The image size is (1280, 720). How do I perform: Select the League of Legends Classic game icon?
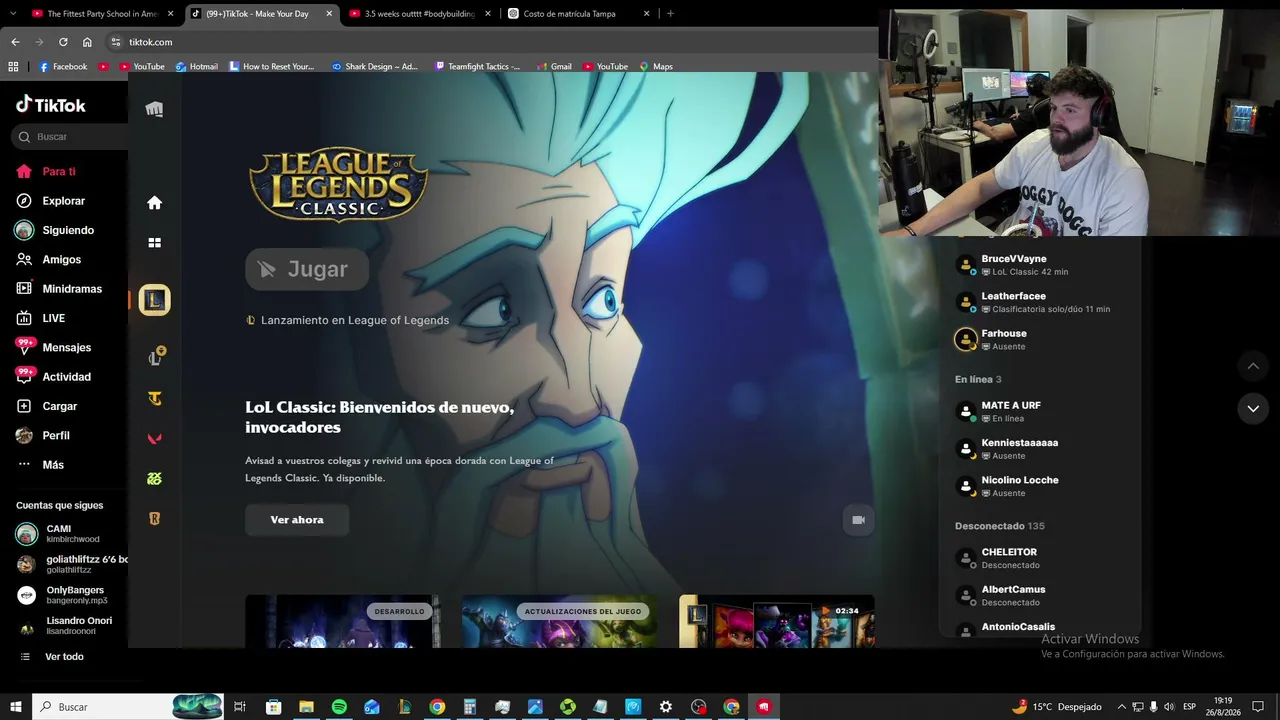[154, 300]
